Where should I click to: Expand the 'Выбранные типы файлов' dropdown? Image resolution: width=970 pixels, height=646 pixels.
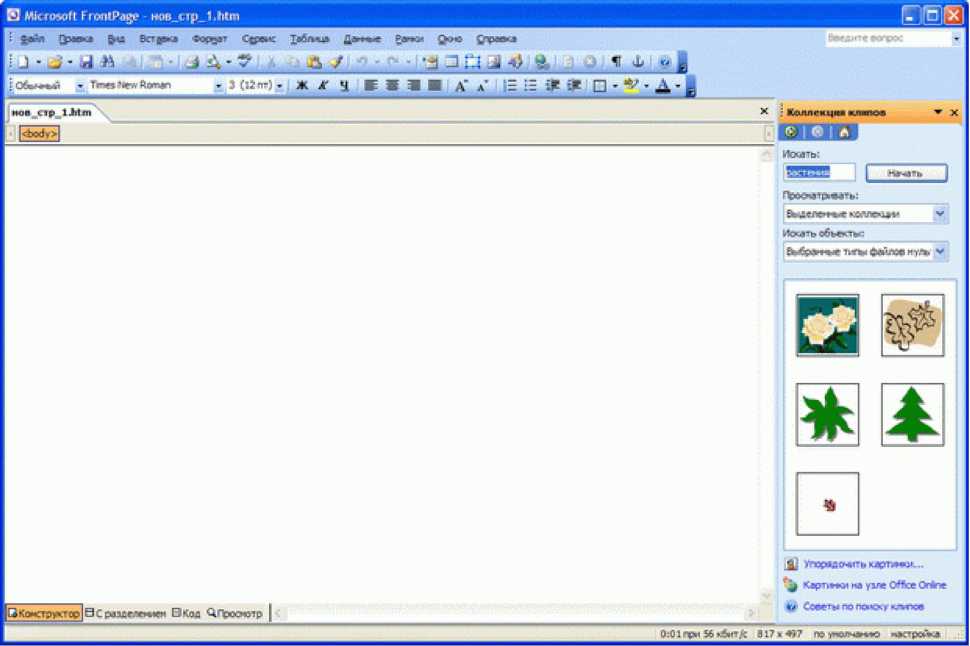940,252
